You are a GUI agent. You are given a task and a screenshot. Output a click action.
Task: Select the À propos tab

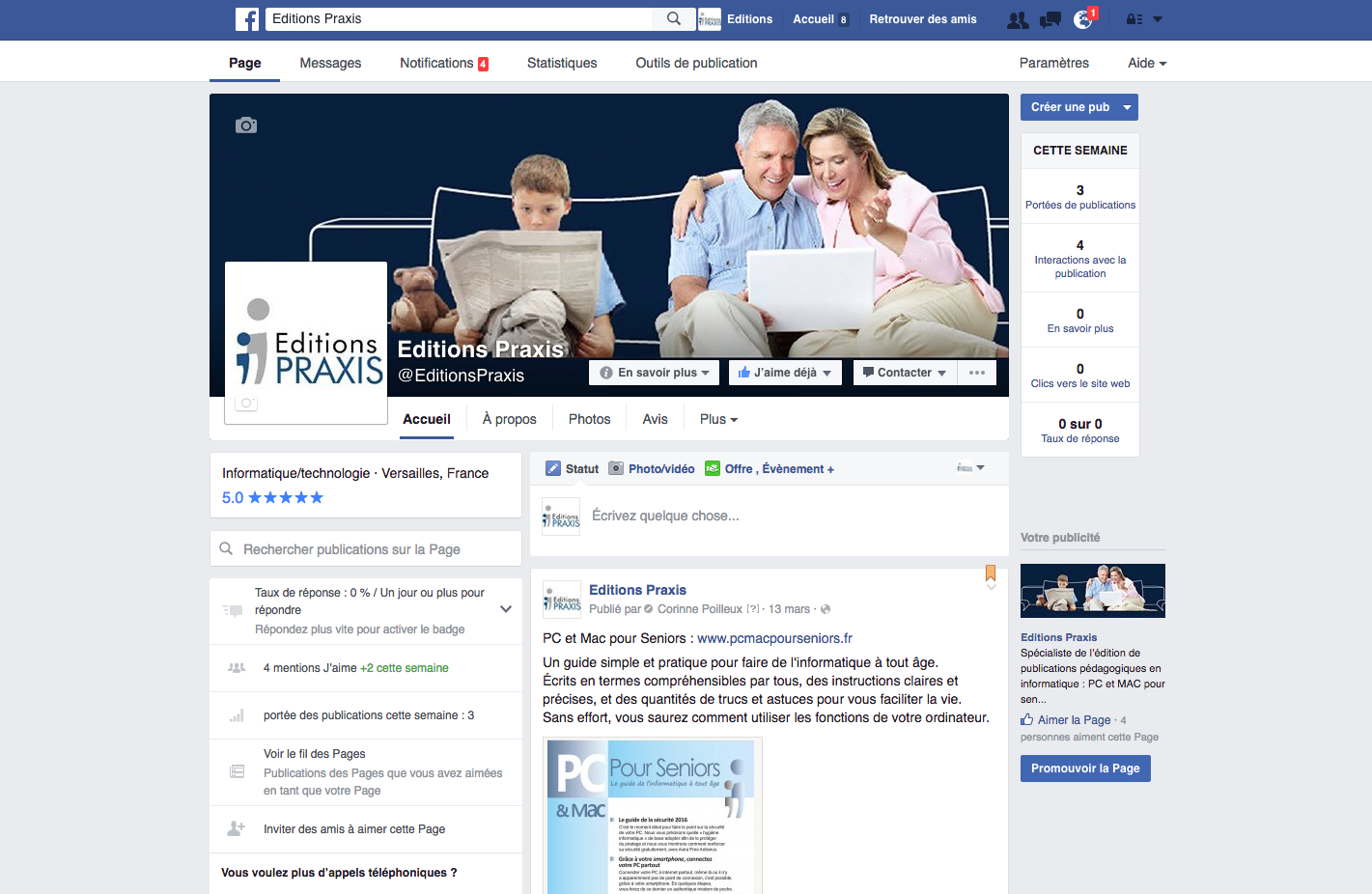[x=509, y=419]
